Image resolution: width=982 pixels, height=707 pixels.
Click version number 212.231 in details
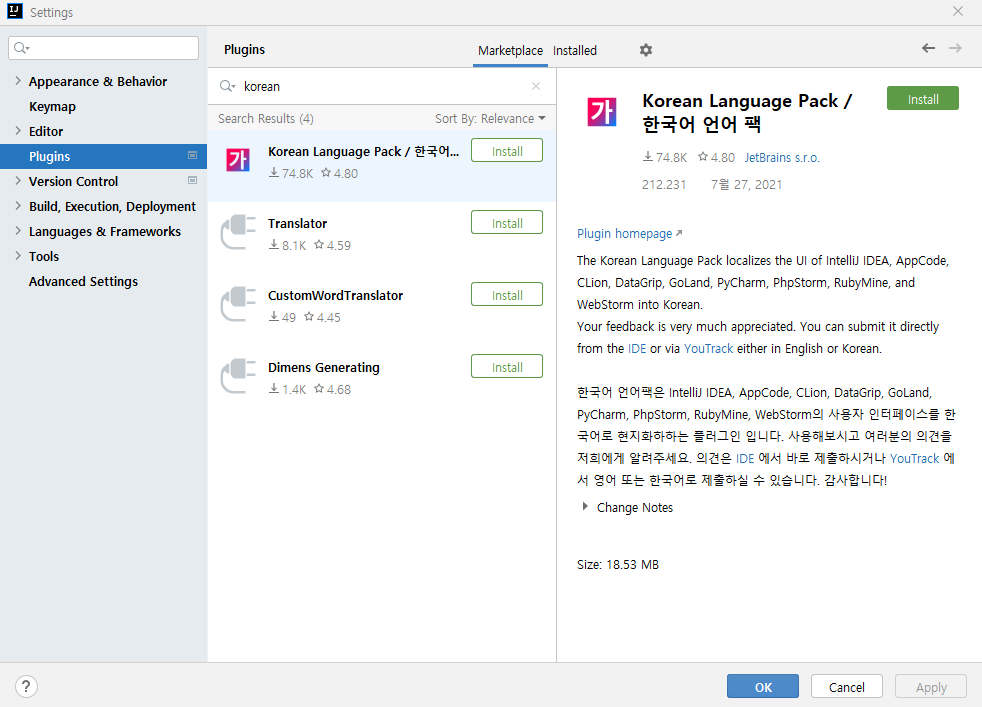[664, 185]
